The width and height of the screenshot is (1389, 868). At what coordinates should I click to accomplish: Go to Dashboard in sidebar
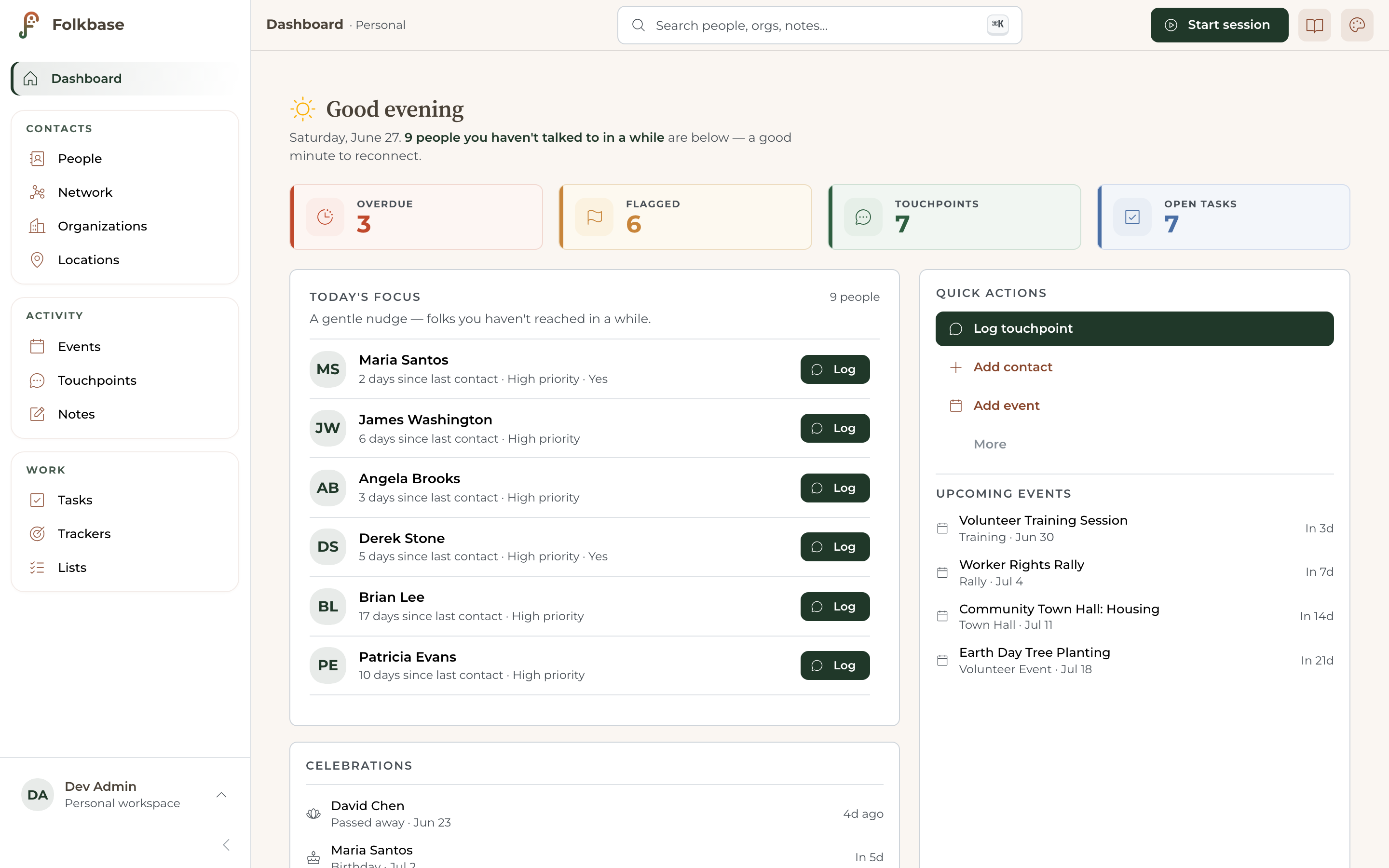(124, 79)
